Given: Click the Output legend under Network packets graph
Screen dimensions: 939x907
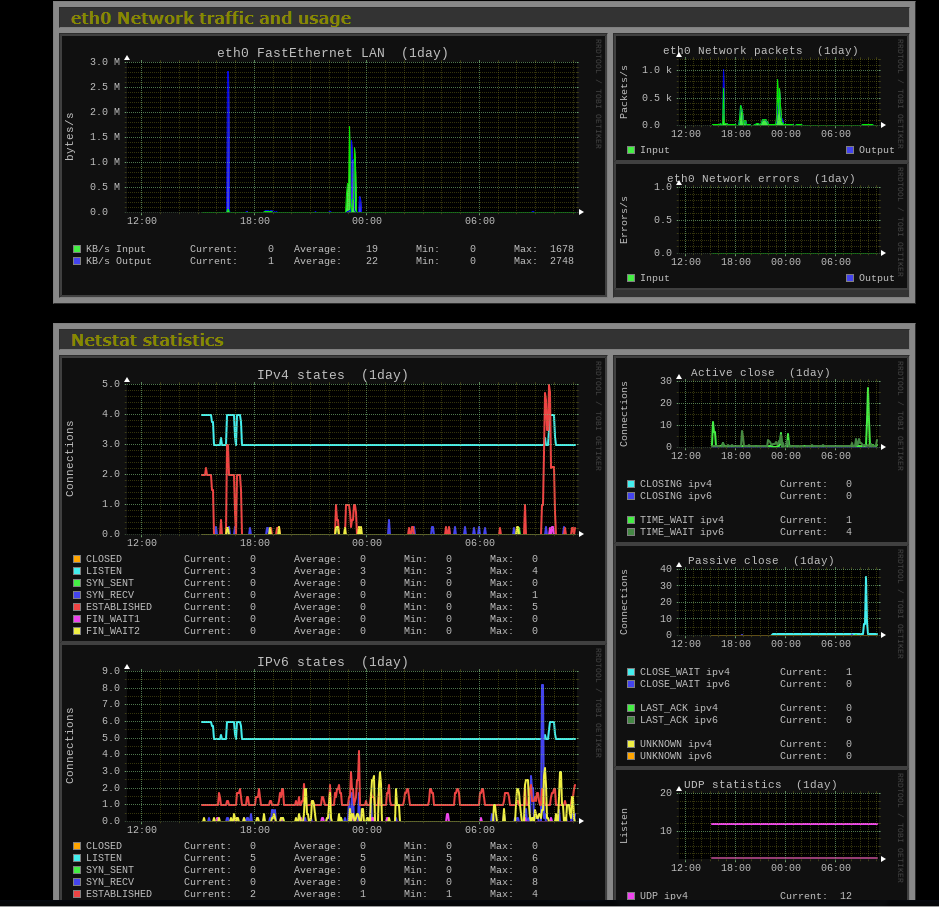Looking at the screenshot, I should 870,150.
